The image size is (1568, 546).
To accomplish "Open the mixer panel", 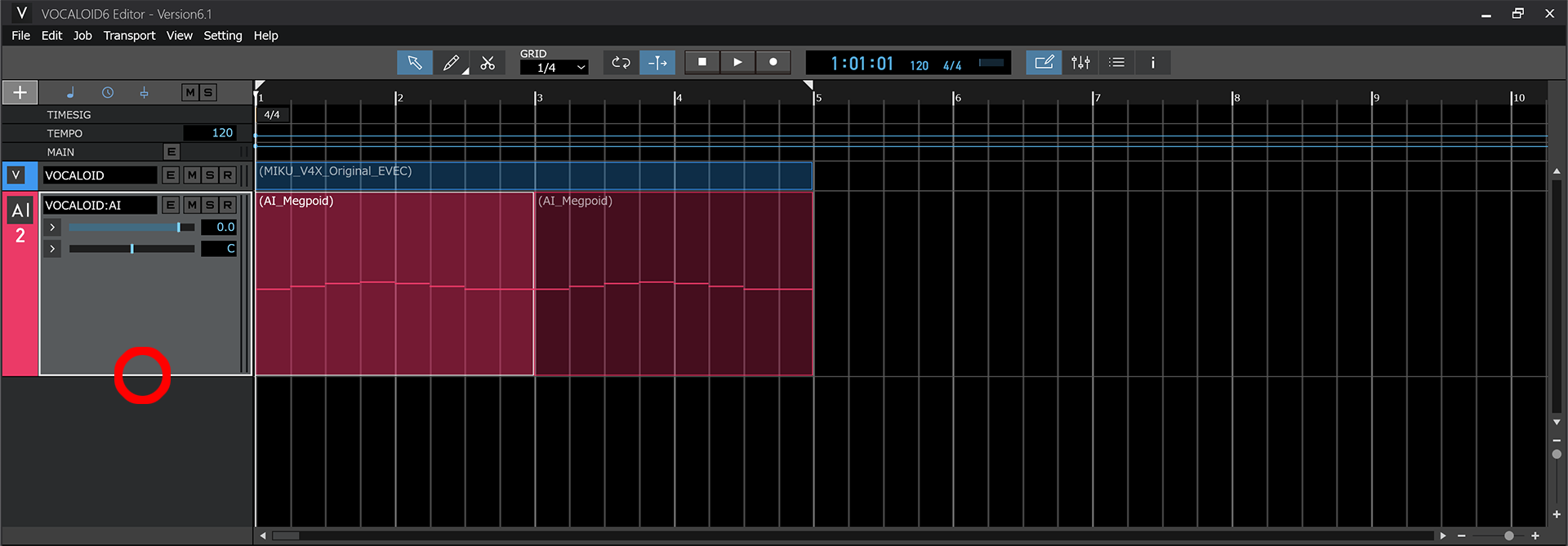I will point(1080,63).
